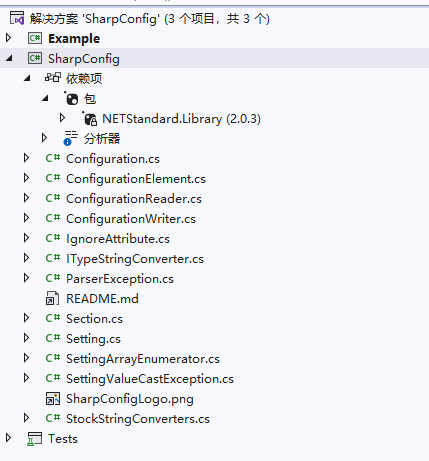
Task: Collapse the SharpConfig project node
Action: 9,59
